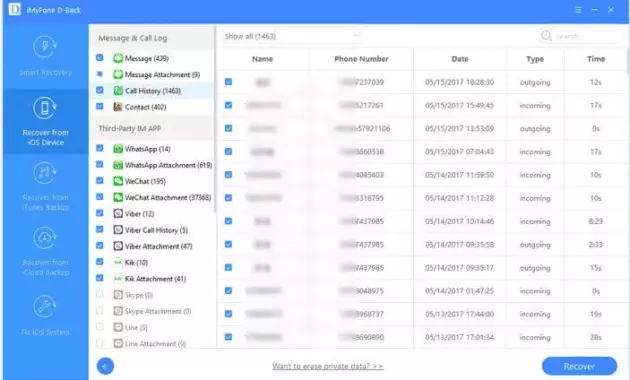Open Smart Recovery mode icon
The width and height of the screenshot is (630, 380).
click(x=45, y=47)
